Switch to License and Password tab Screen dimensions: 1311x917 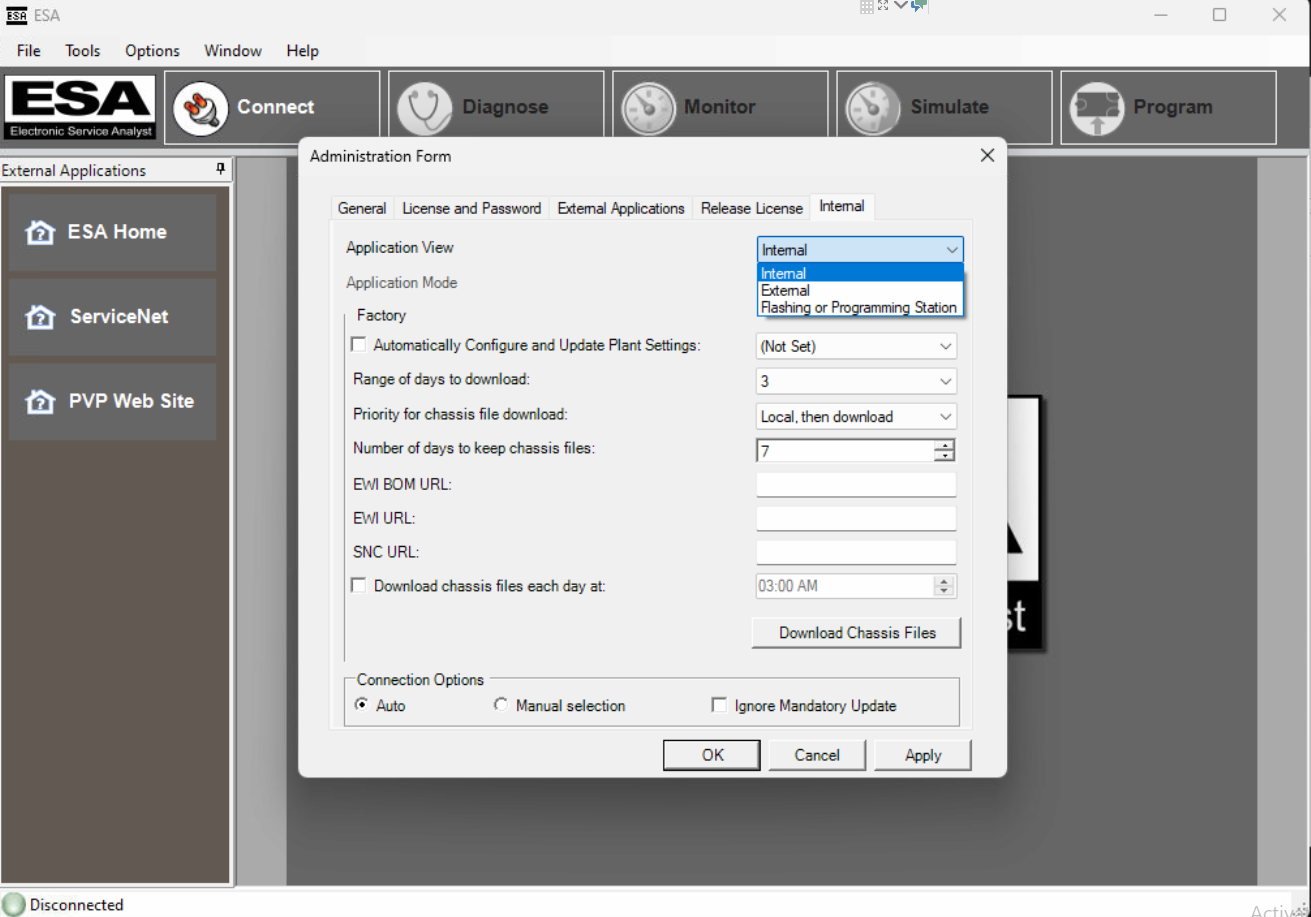coord(471,208)
